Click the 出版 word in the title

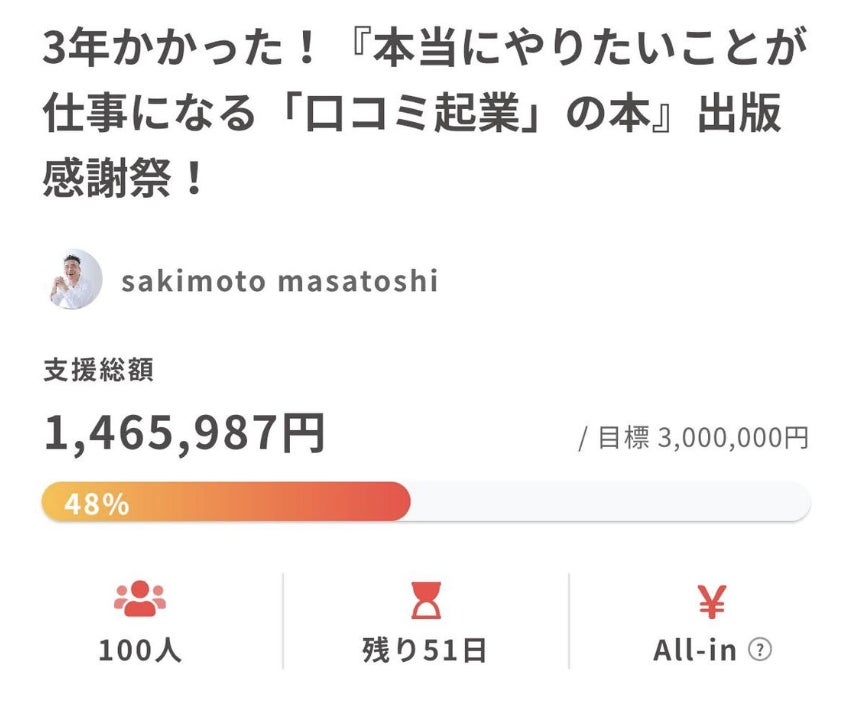point(739,113)
